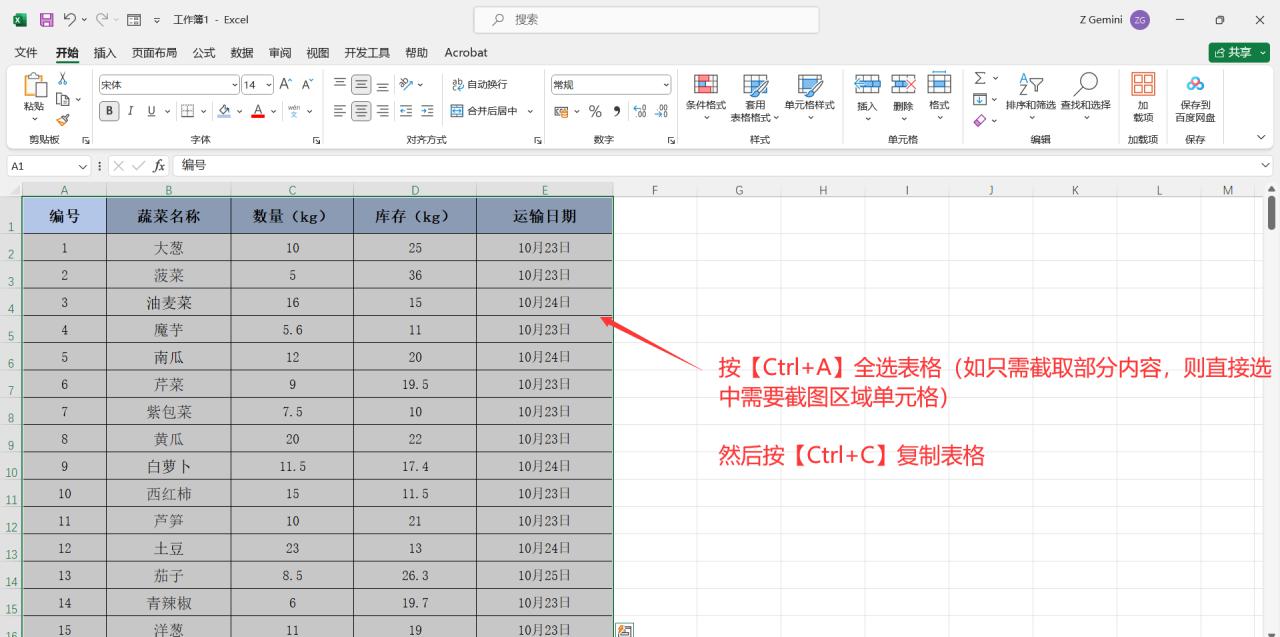Collapse the ribbon with the chevron
Screen dimensions: 1280x637
(x=1261, y=137)
